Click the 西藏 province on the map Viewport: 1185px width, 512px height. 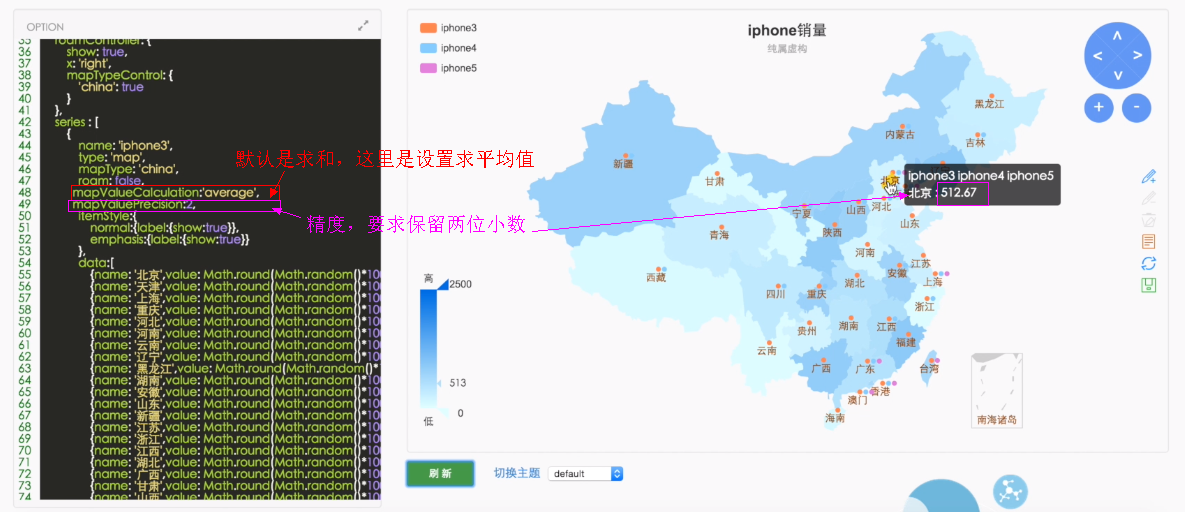click(656, 278)
